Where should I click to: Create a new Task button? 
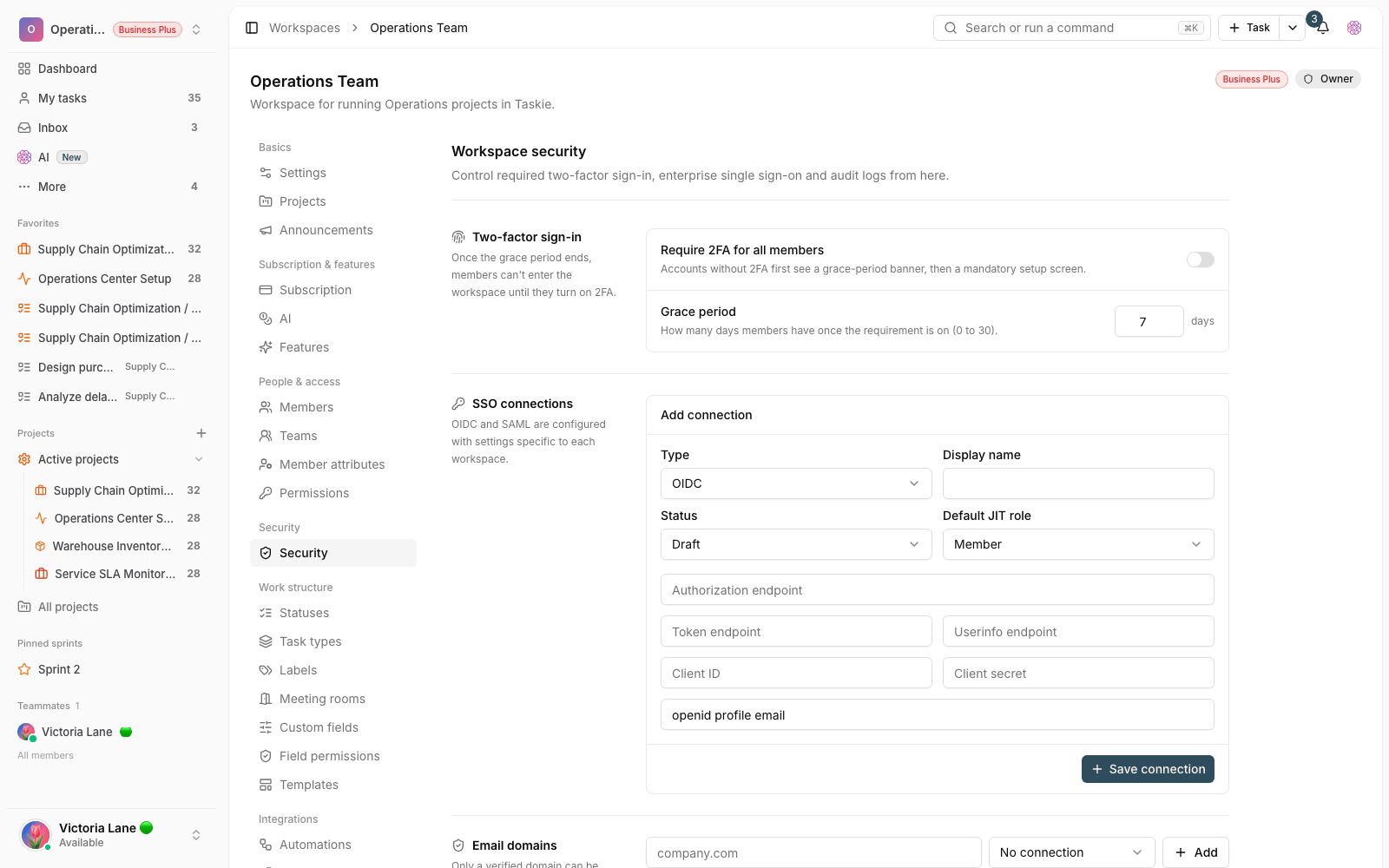pyautogui.click(x=1249, y=28)
